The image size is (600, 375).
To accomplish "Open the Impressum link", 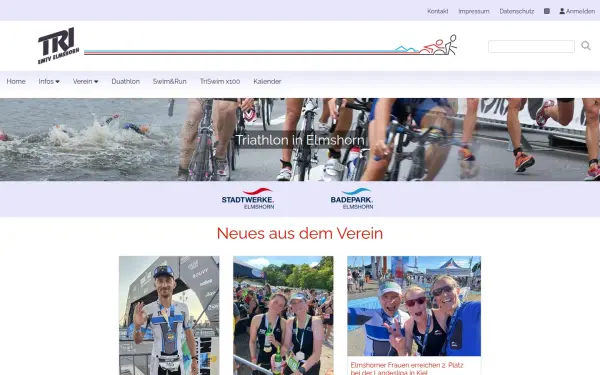I will tap(474, 11).
